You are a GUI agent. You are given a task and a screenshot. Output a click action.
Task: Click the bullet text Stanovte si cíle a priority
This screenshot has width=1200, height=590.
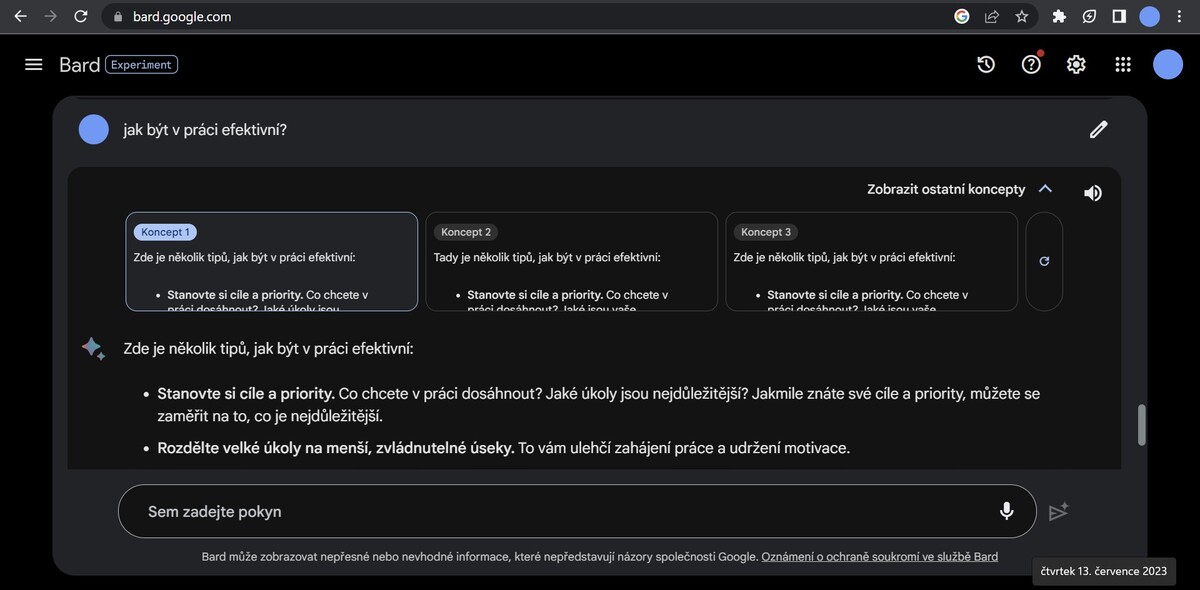pyautogui.click(x=246, y=393)
